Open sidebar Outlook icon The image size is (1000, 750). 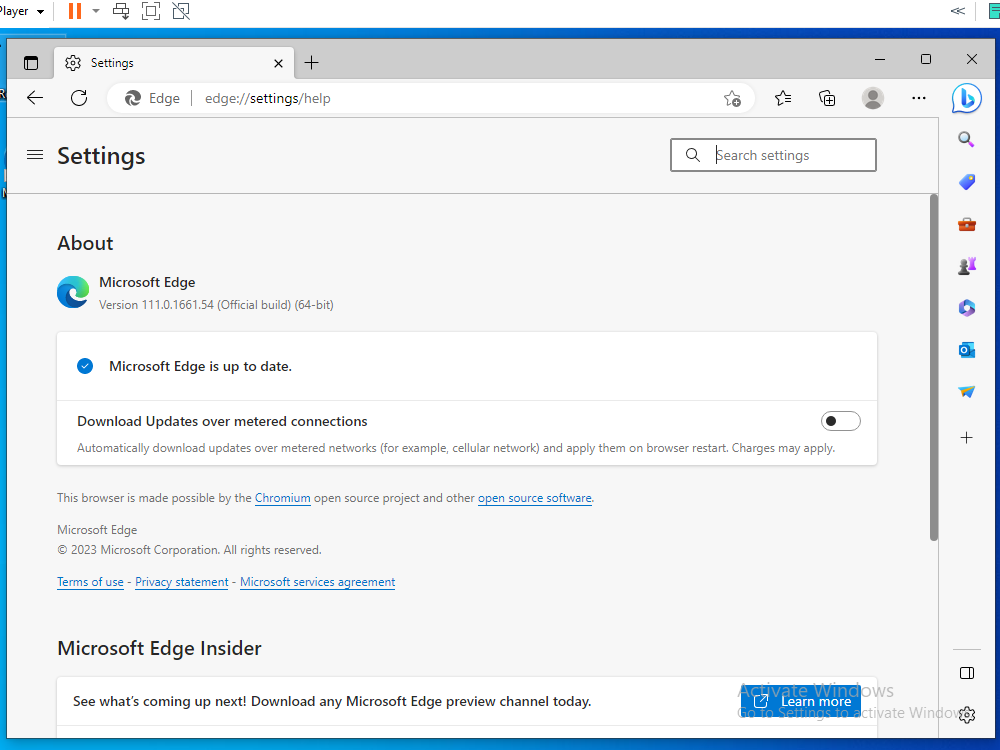pos(966,350)
